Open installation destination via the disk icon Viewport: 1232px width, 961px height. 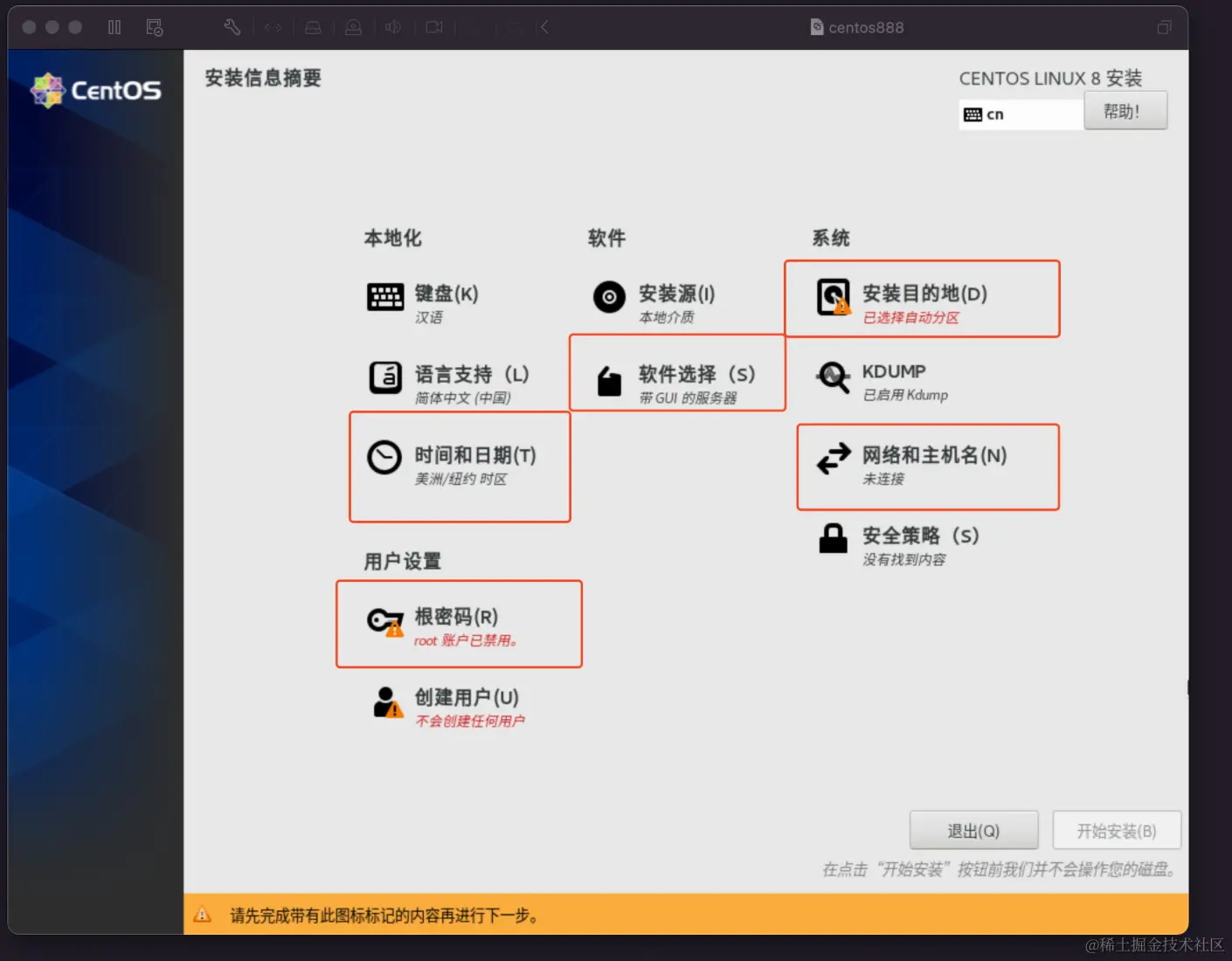(834, 297)
